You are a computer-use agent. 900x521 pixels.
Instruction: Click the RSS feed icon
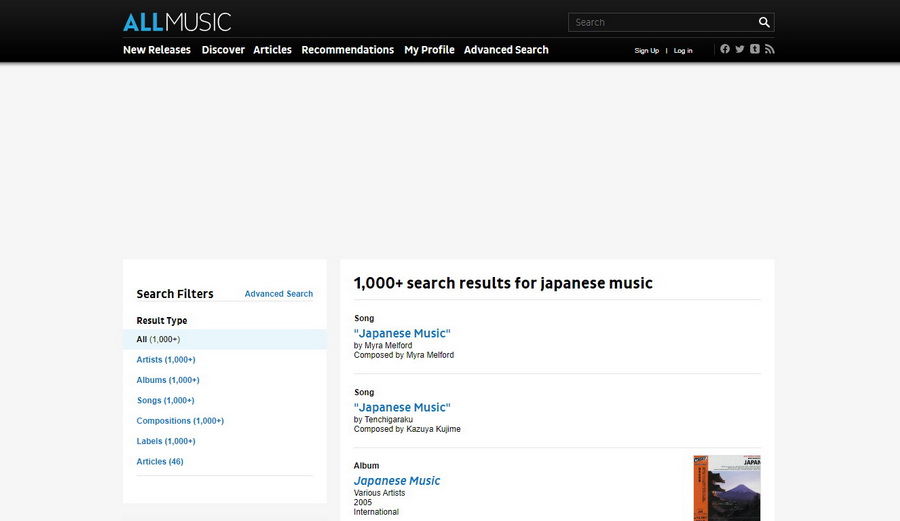[x=769, y=49]
